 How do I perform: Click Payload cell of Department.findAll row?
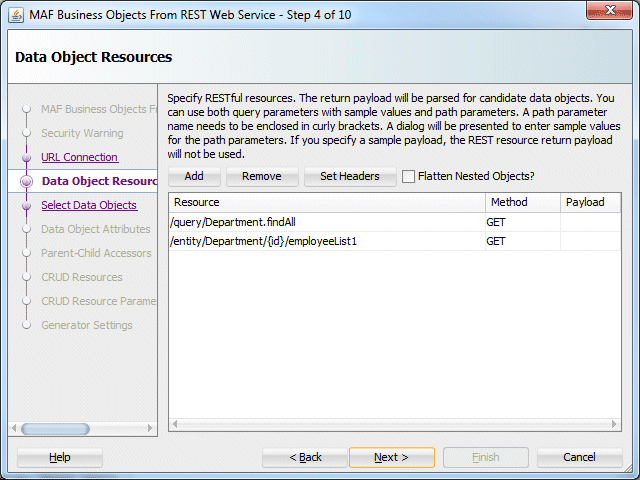coord(590,222)
